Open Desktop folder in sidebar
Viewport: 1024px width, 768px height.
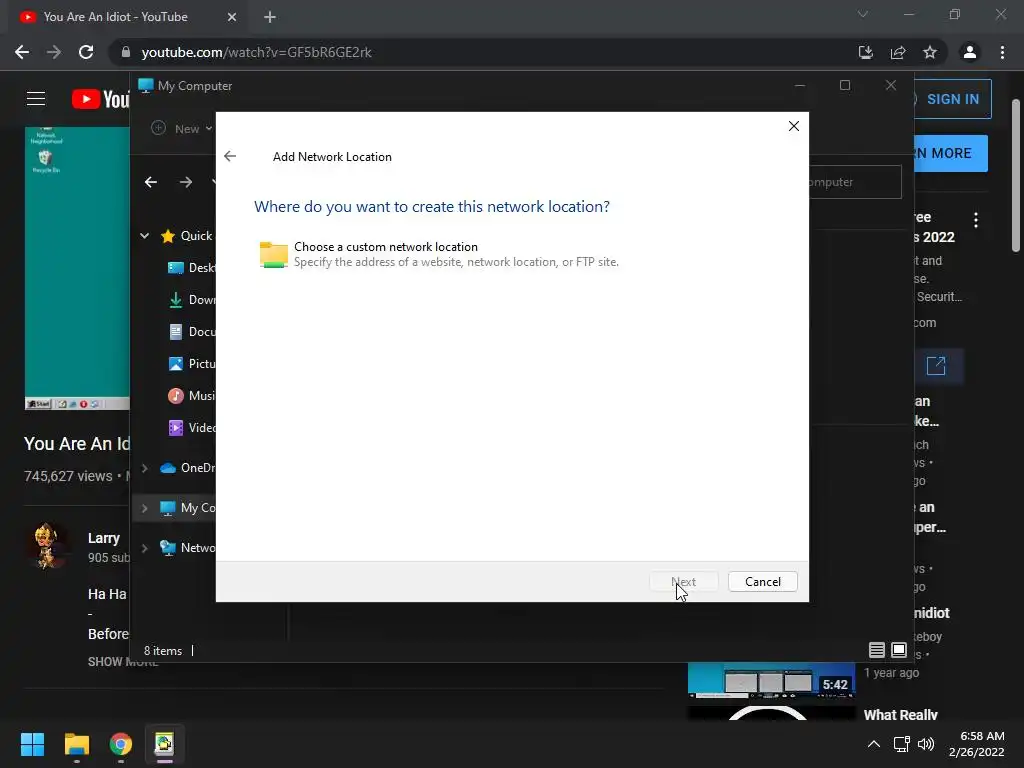point(192,268)
